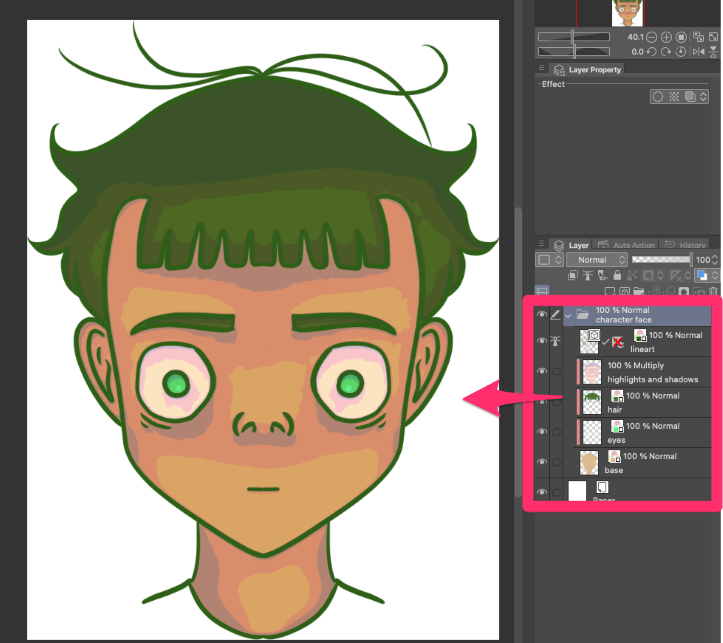
Task: Hide the highlights and shadows layer
Action: pos(542,371)
